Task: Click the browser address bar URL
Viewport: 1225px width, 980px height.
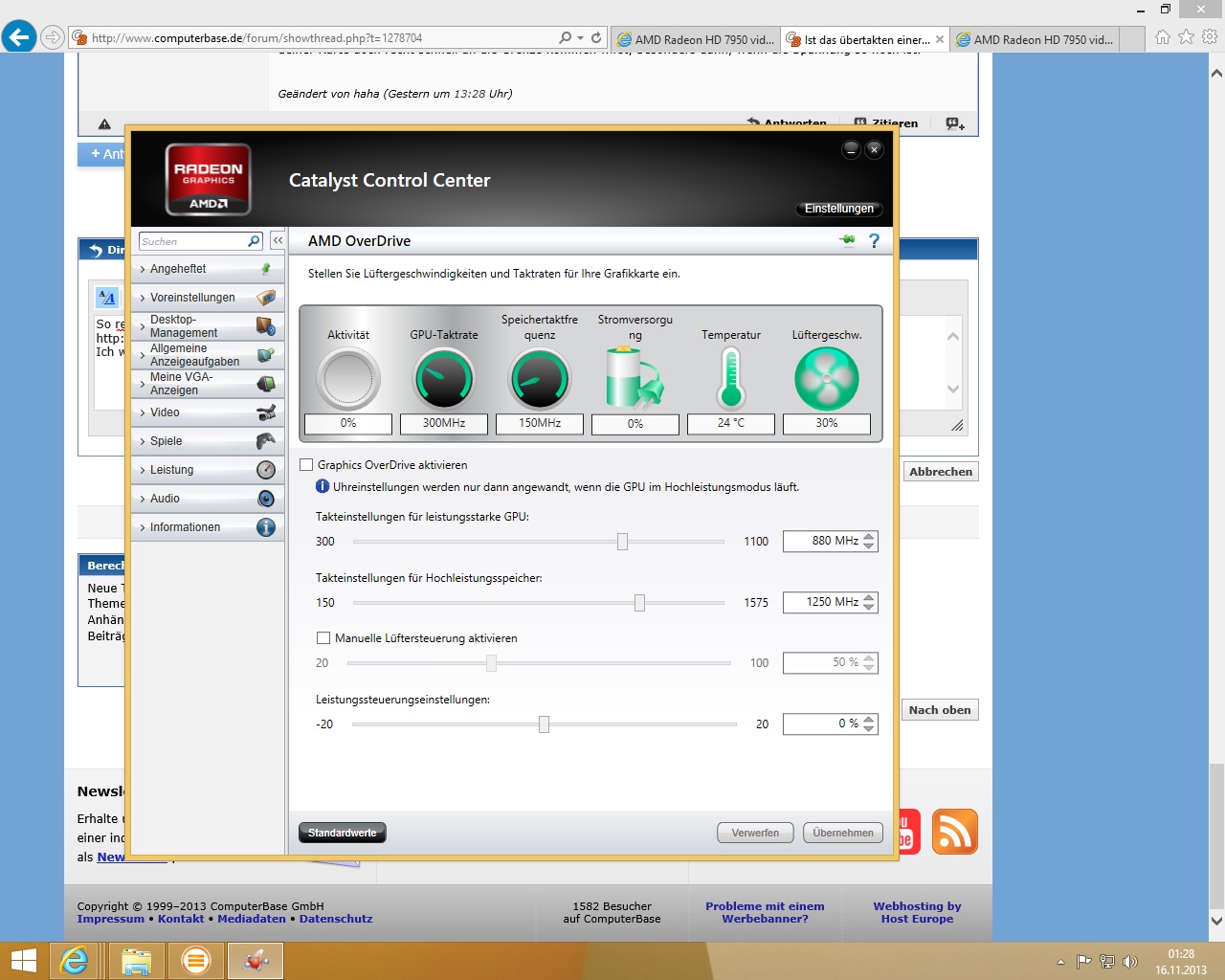Action: (256, 38)
